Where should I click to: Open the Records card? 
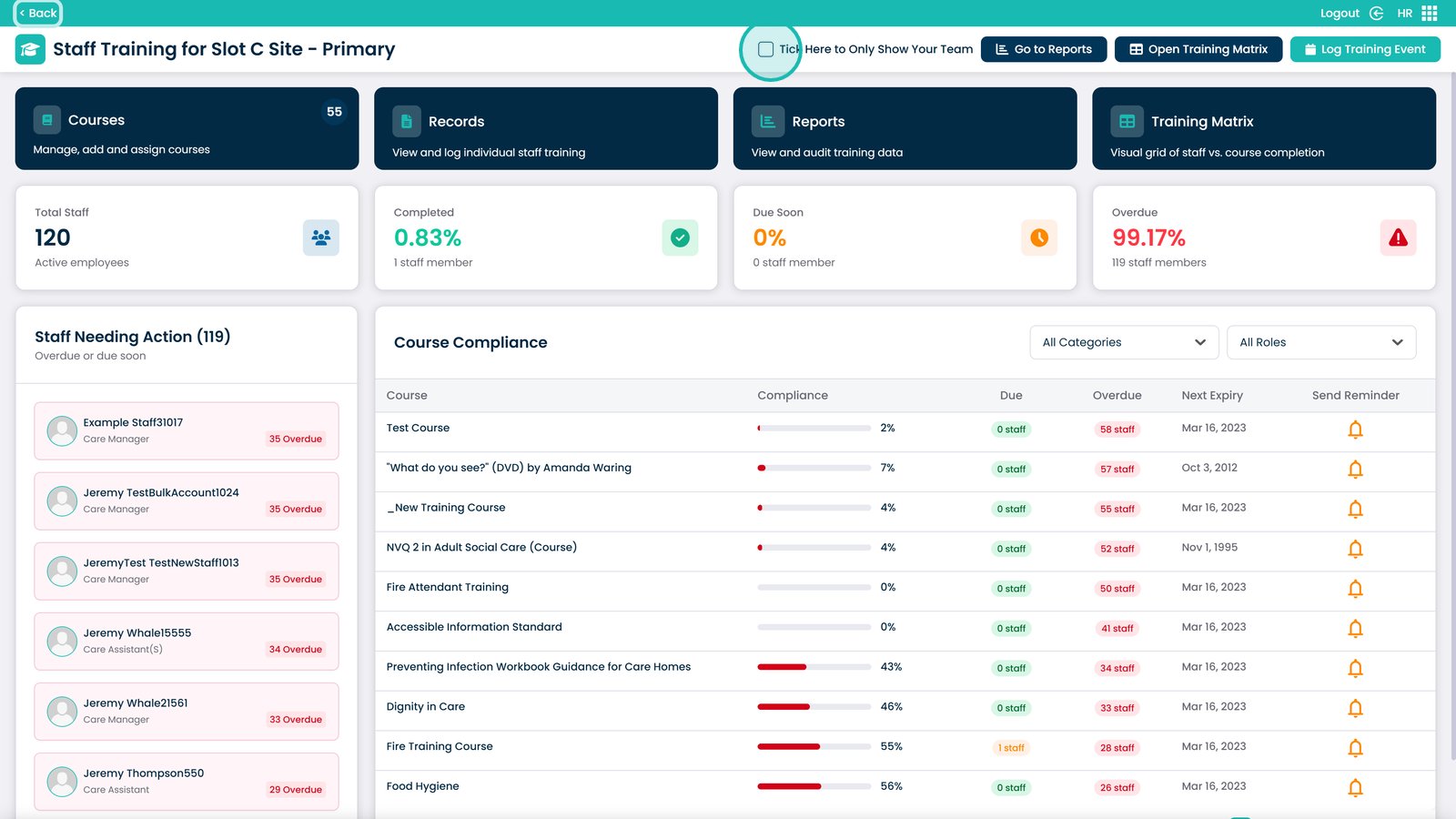(x=545, y=128)
